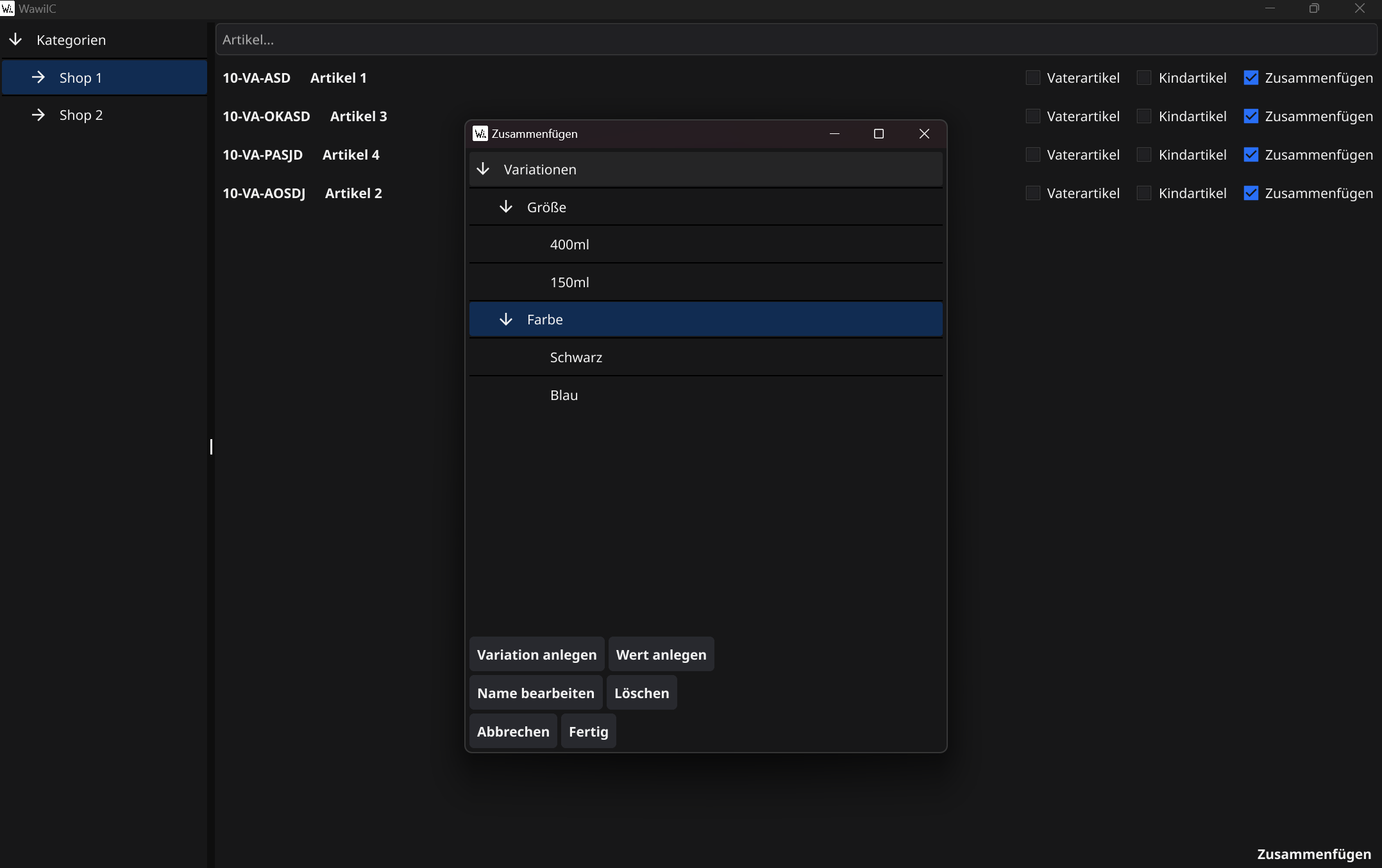Enable Vaterartikel for Artikel 1

pos(1032,78)
